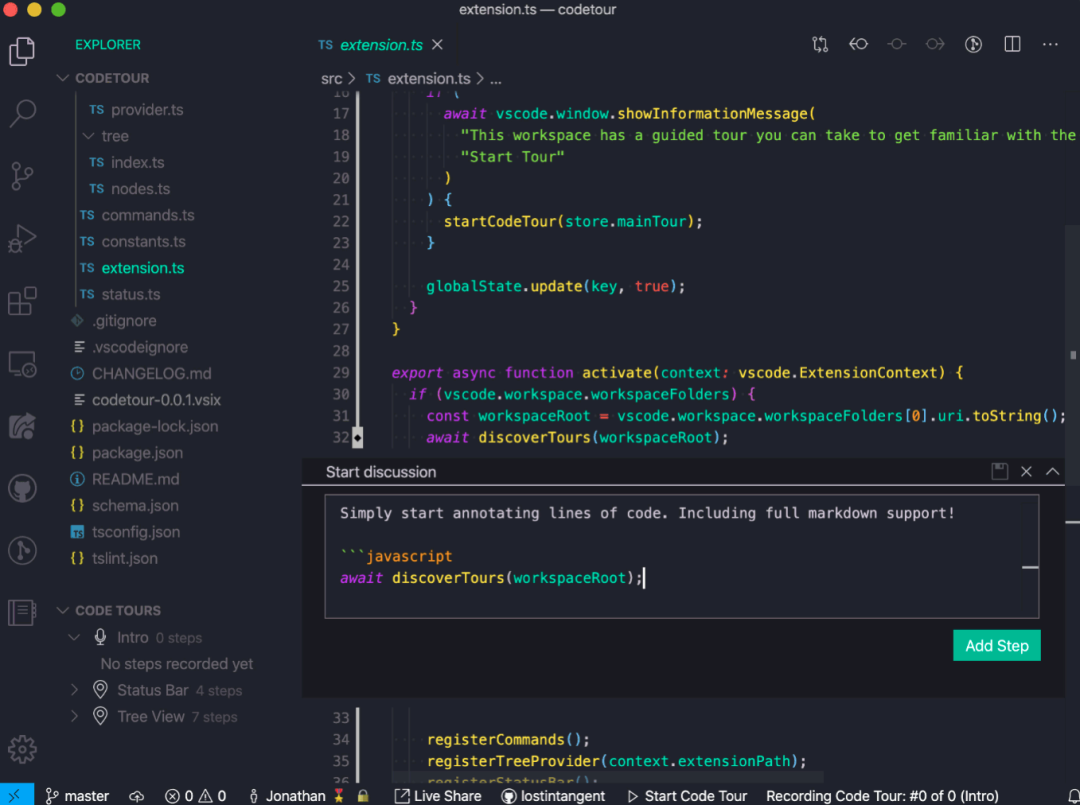Viewport: 1080px width, 805px height.
Task: Click the circular git icon in the editor toolbar
Action: (x=973, y=45)
